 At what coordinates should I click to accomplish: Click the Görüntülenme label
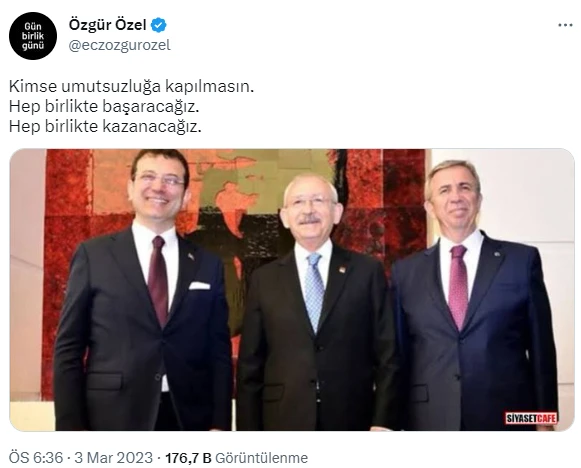pos(262,458)
